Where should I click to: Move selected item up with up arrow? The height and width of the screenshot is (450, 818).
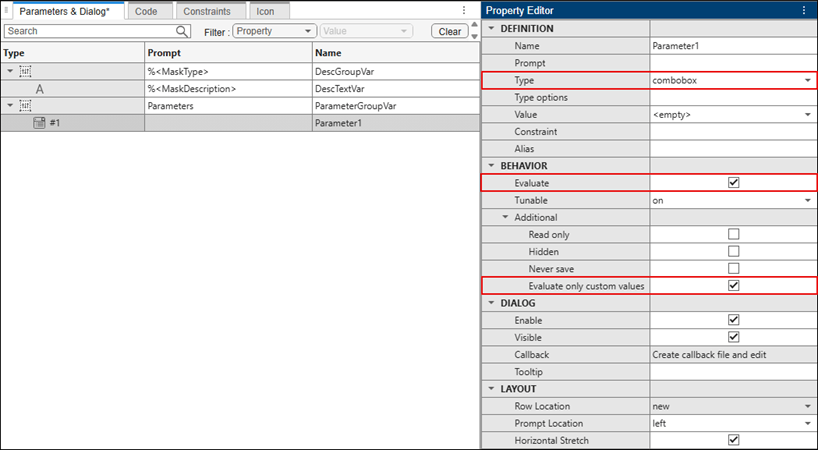point(474,25)
